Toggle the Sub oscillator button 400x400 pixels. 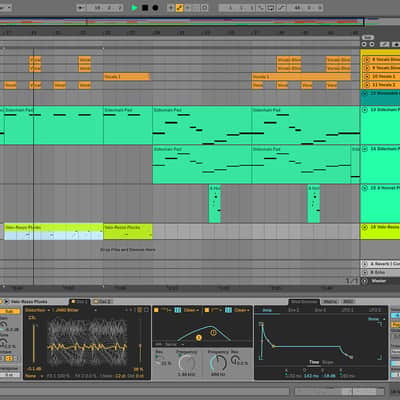coord(9,311)
